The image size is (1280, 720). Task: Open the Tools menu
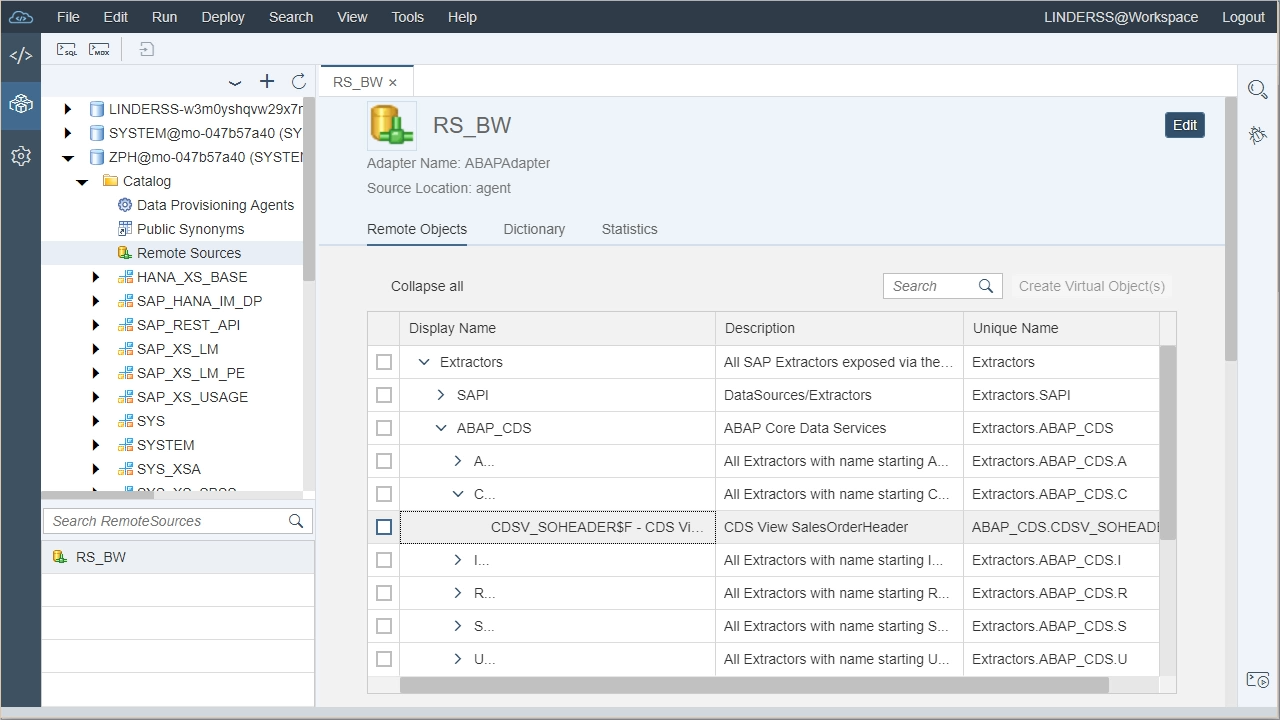click(407, 17)
